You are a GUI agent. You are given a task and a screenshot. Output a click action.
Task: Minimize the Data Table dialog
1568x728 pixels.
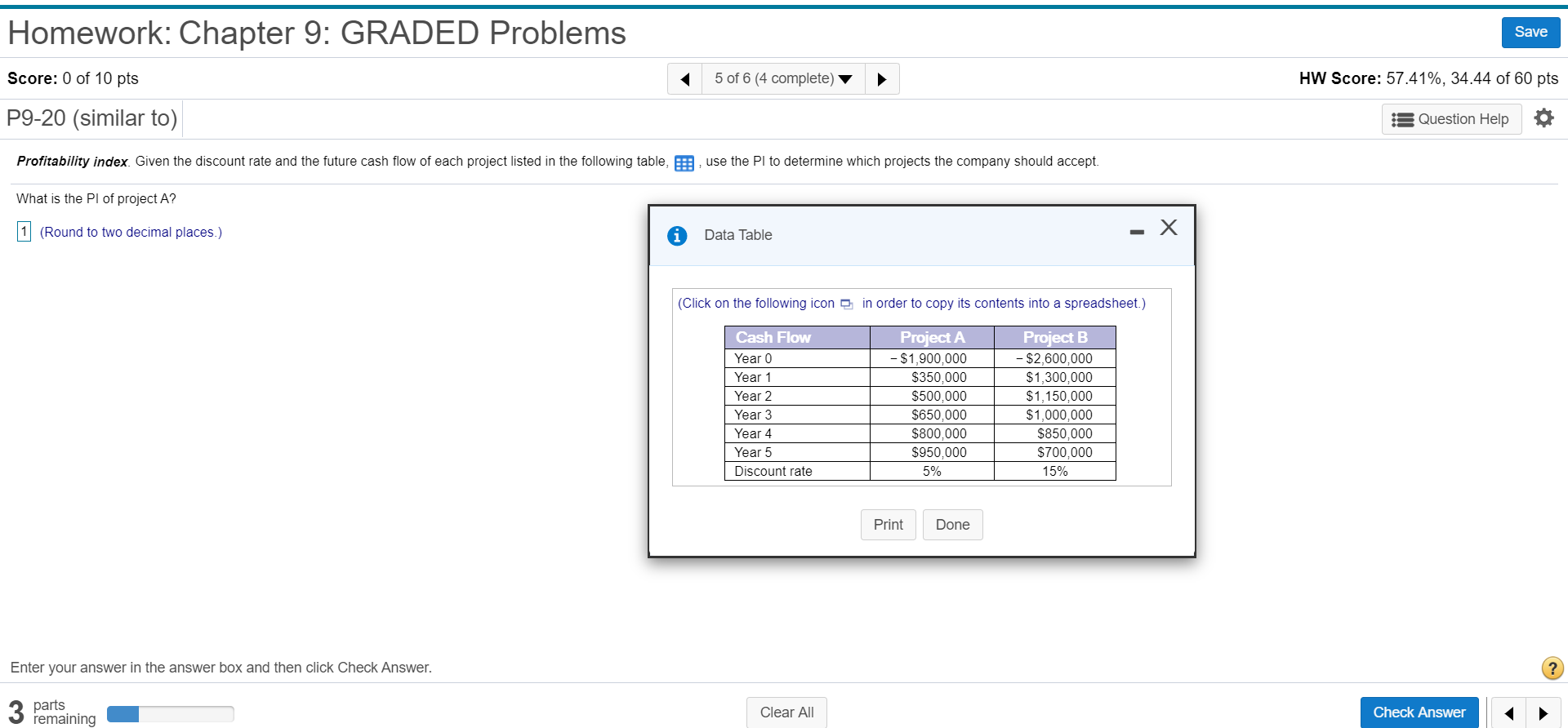tap(1137, 233)
